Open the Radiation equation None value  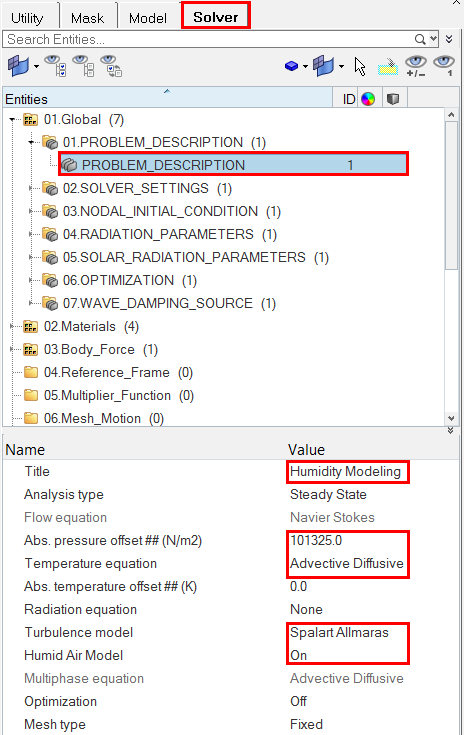point(306,609)
